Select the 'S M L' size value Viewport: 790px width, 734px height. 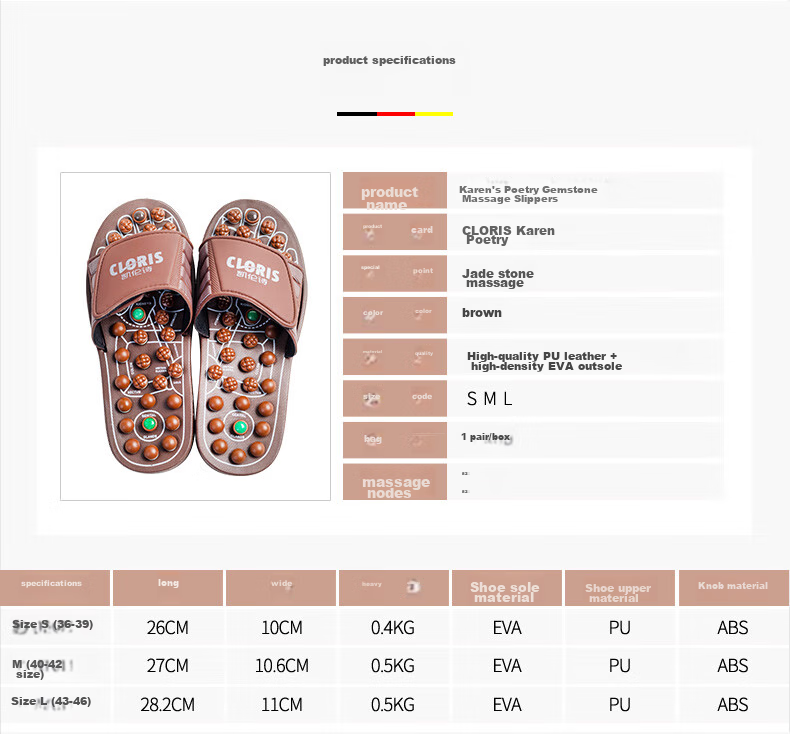point(489,399)
